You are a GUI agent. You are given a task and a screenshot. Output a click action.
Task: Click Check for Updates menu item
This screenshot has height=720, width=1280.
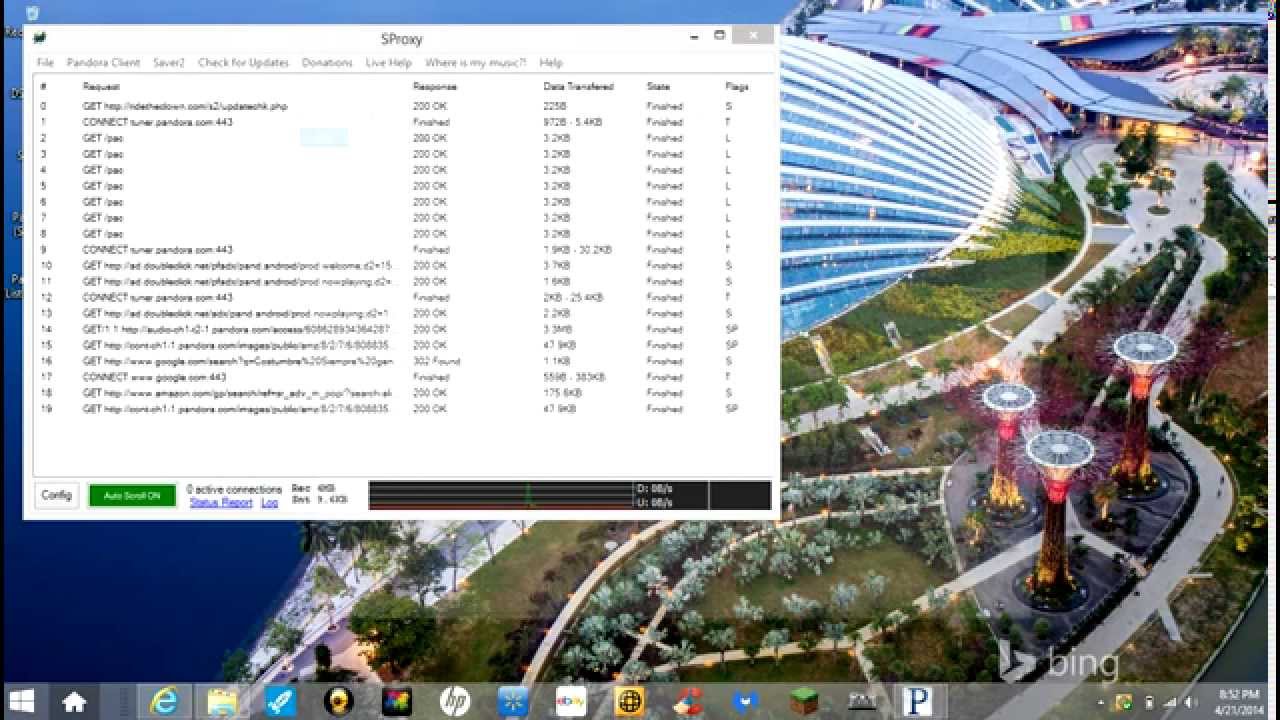[243, 62]
